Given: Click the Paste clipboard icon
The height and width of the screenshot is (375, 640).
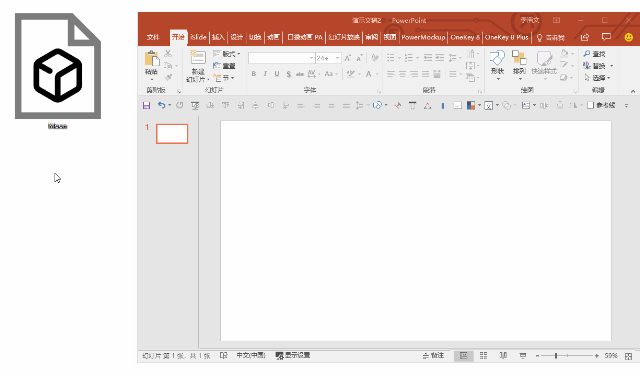Looking at the screenshot, I should point(151,59).
